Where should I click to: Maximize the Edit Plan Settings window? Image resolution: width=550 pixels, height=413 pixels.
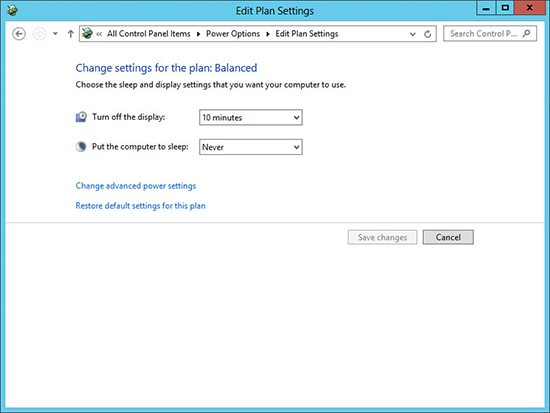pyautogui.click(x=505, y=8)
